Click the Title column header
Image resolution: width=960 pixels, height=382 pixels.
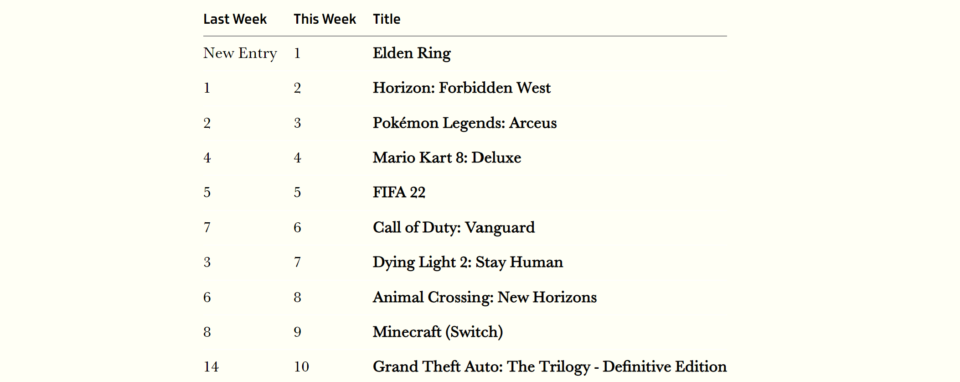[x=386, y=19]
